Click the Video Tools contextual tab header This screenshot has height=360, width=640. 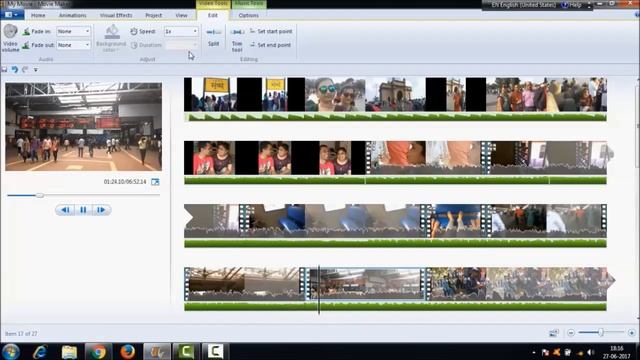[x=213, y=4]
